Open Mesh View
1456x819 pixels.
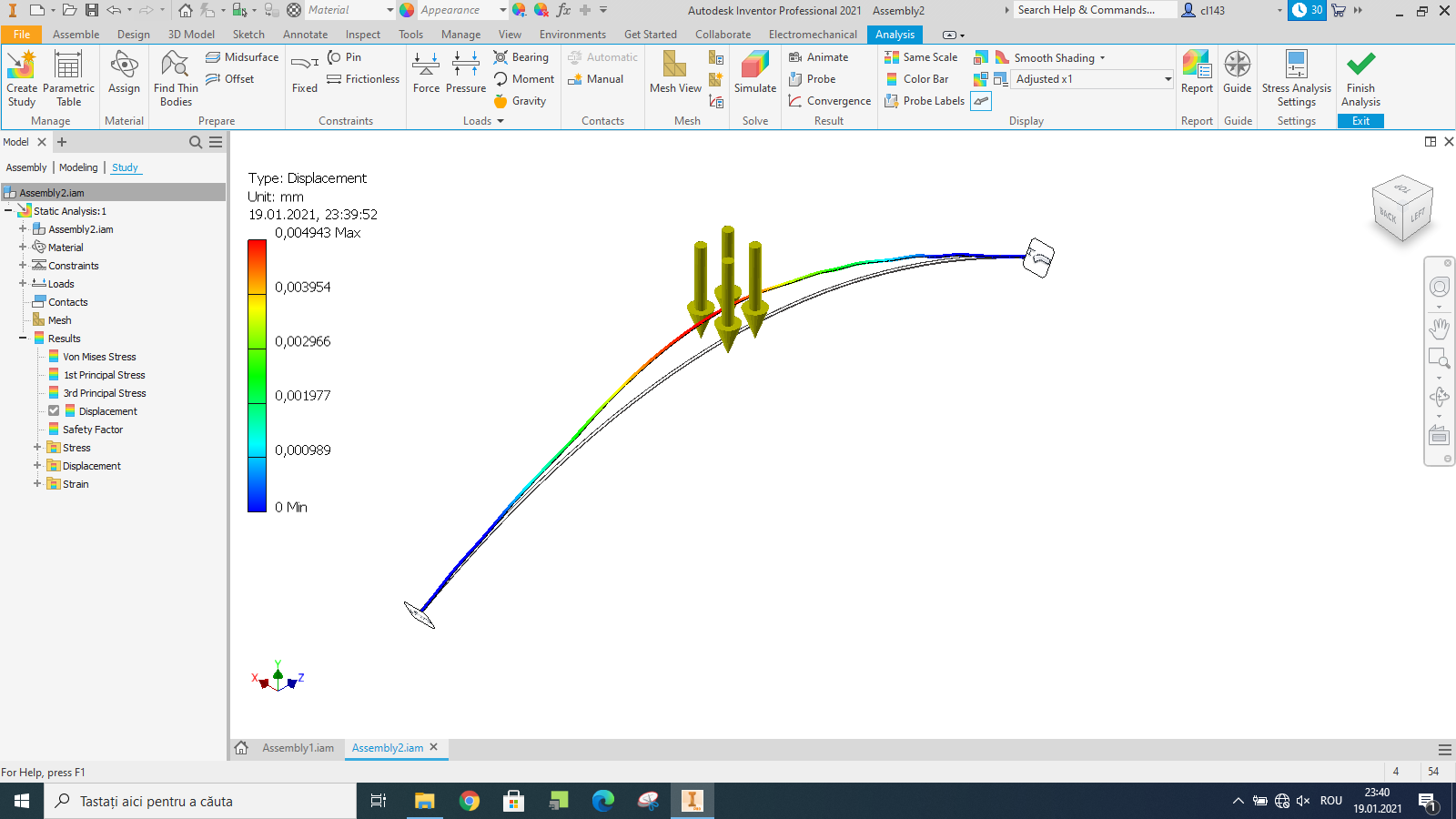click(675, 73)
